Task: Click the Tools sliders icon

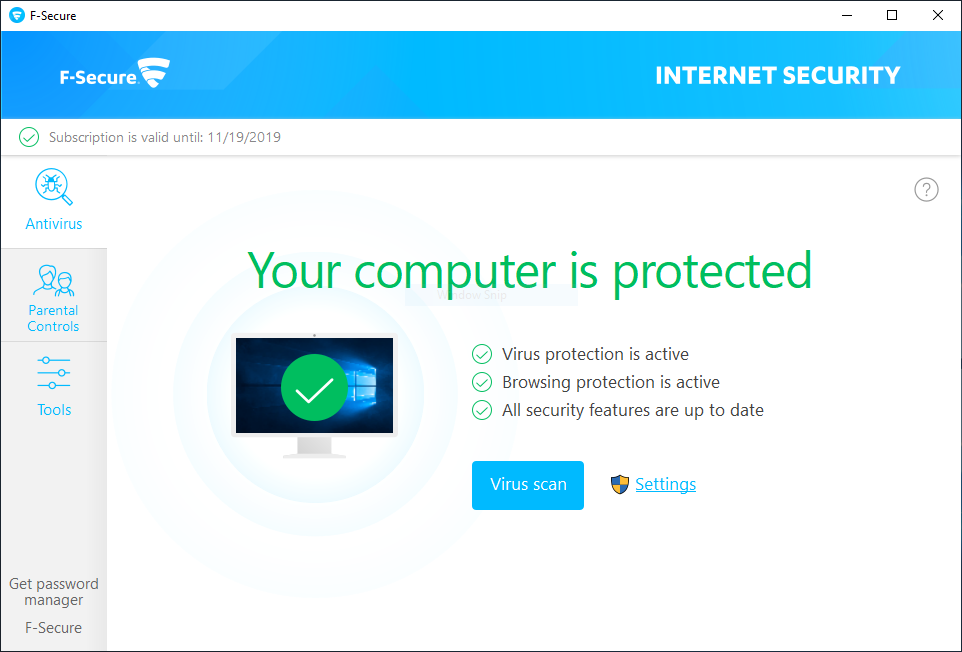Action: (54, 372)
